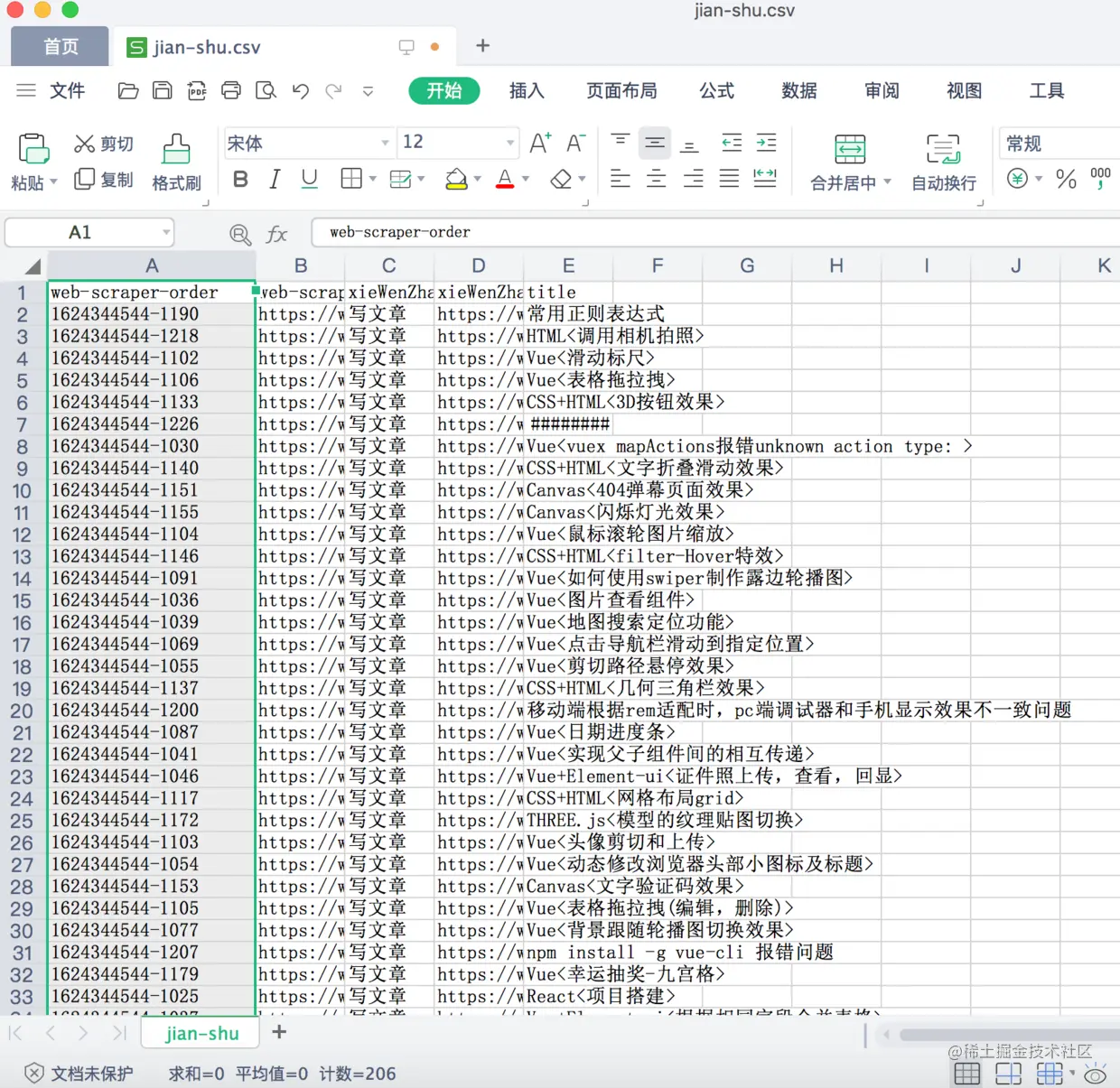Toggle Wrap Text 自动换行
The image size is (1120, 1088).
click(x=944, y=163)
